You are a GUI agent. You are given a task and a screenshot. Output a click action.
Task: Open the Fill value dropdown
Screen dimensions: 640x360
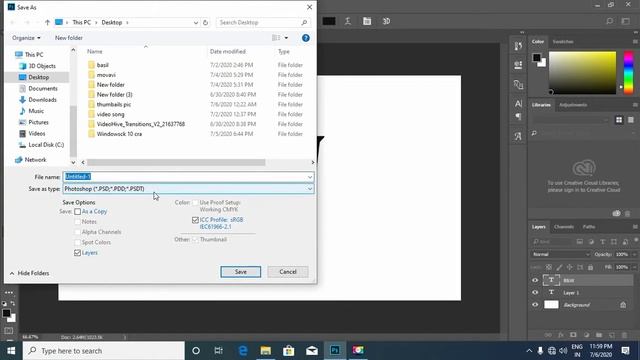635,267
